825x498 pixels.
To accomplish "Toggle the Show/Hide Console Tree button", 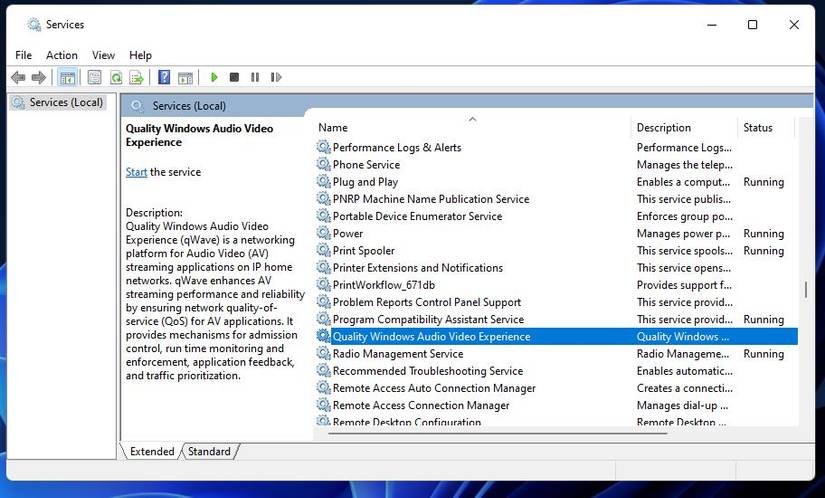I will point(67,77).
